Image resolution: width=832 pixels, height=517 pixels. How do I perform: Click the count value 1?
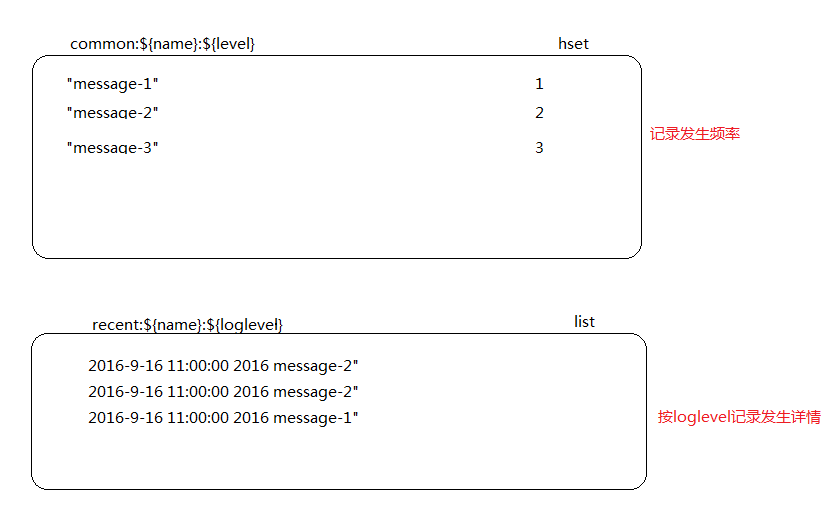pyautogui.click(x=539, y=84)
